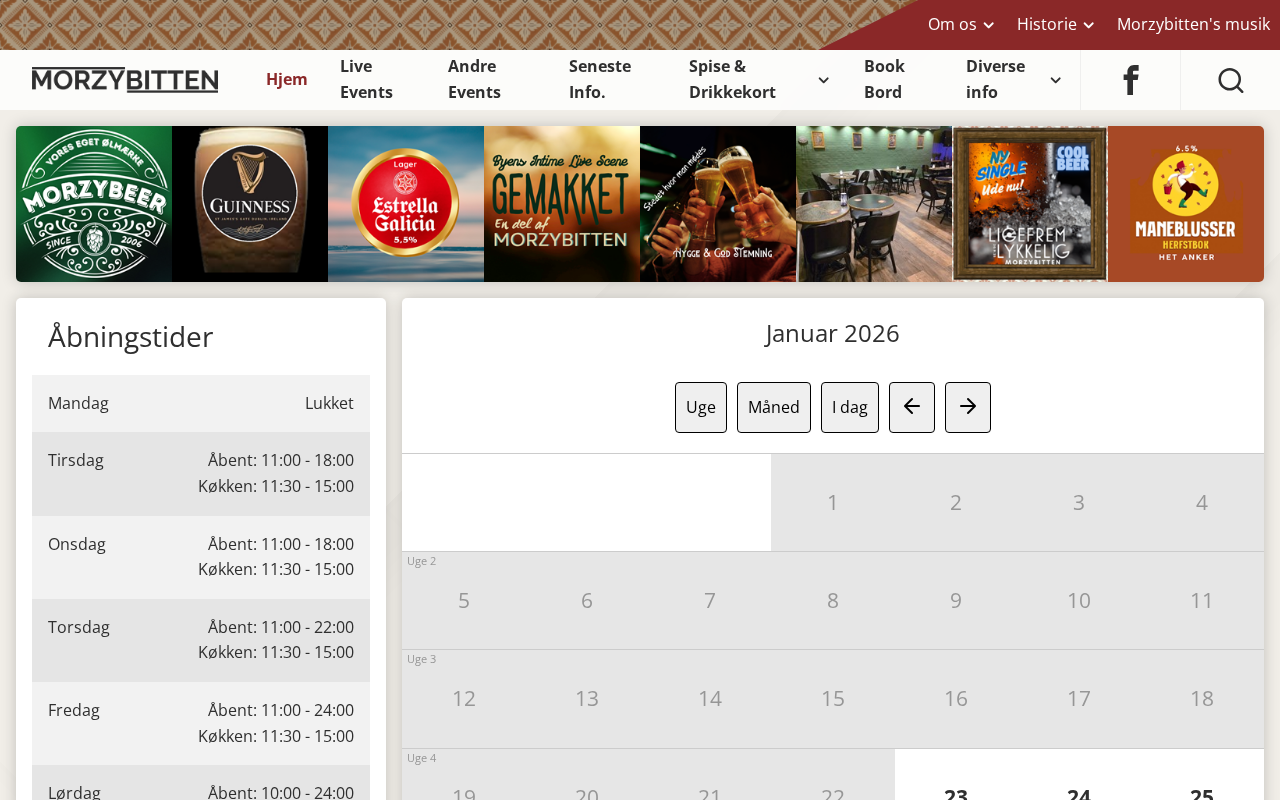Select January 8 in the calendar
The width and height of the screenshot is (1280, 800).
click(833, 600)
